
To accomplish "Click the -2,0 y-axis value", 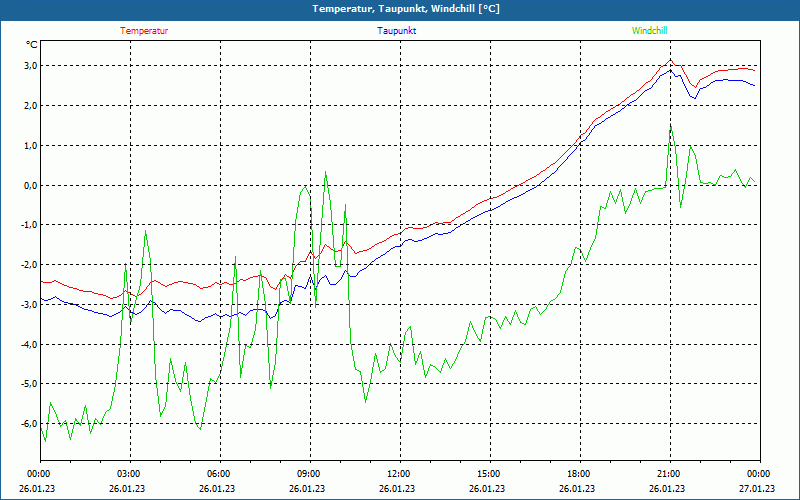I will (x=30, y=265).
